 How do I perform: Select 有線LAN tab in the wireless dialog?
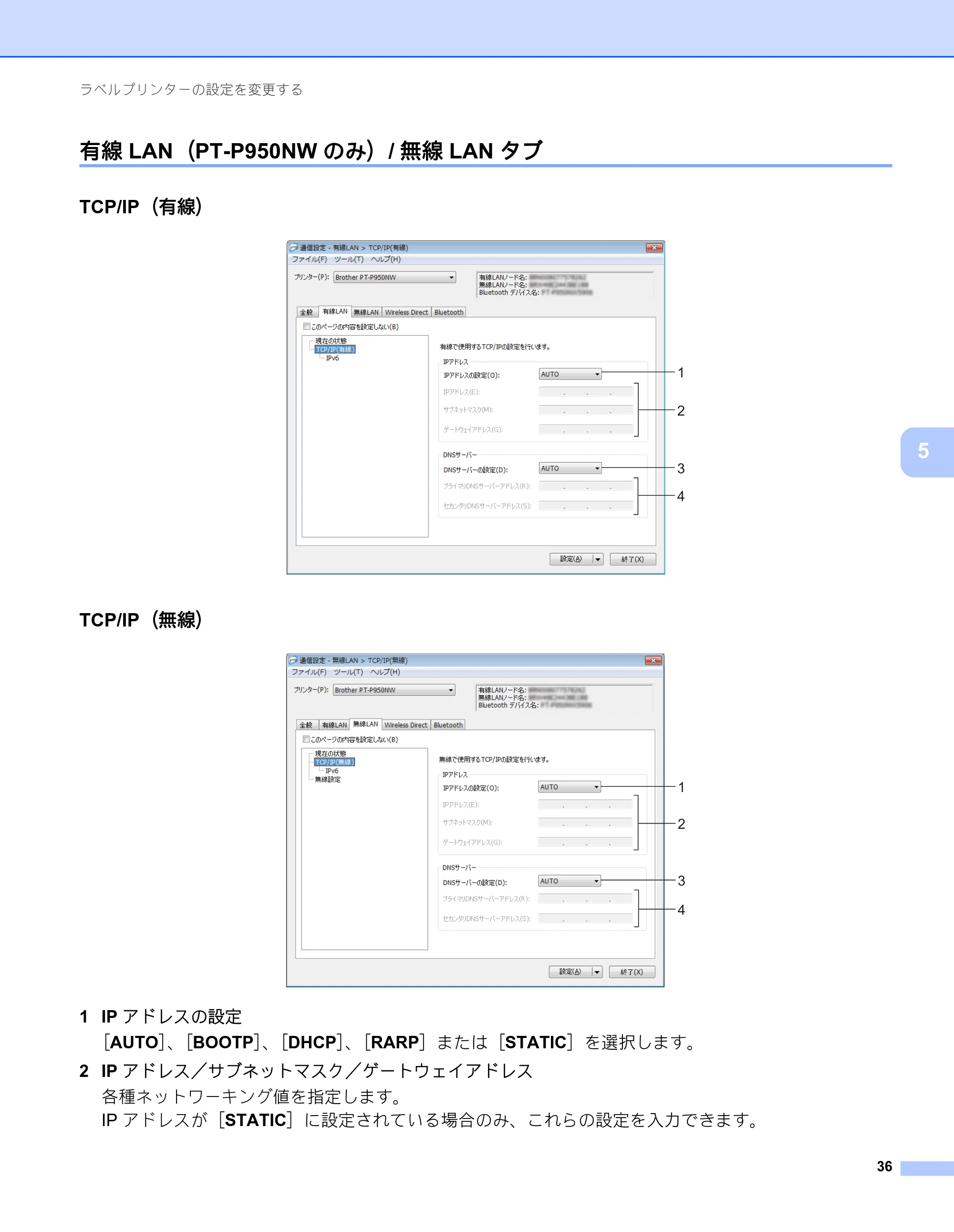click(334, 725)
